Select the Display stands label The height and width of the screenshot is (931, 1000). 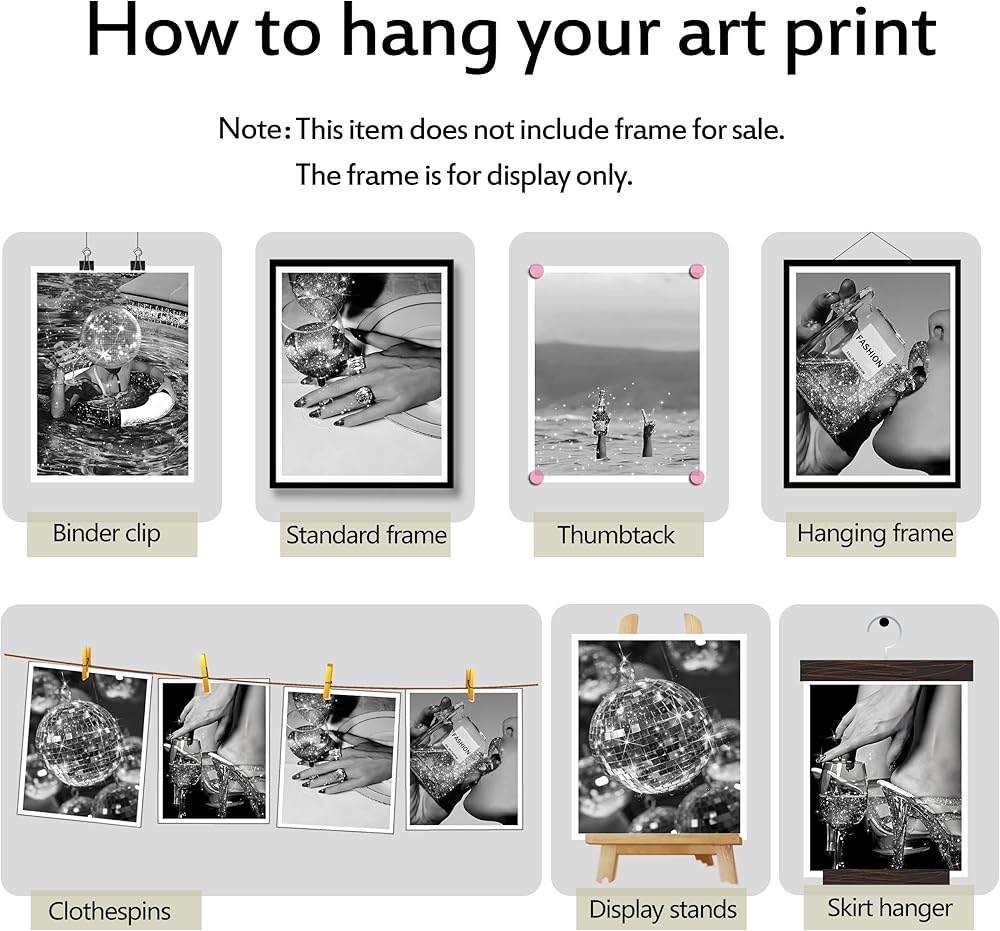[x=663, y=909]
